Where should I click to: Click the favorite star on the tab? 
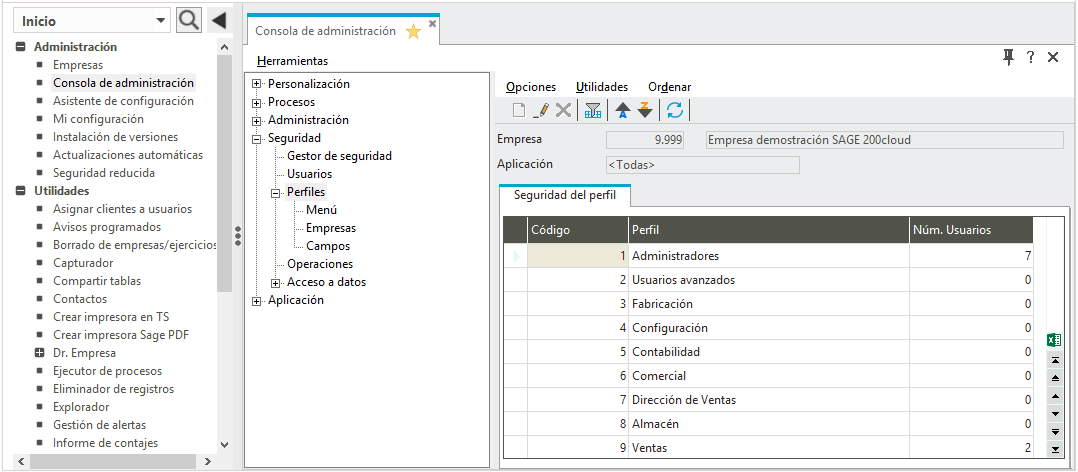click(x=413, y=32)
